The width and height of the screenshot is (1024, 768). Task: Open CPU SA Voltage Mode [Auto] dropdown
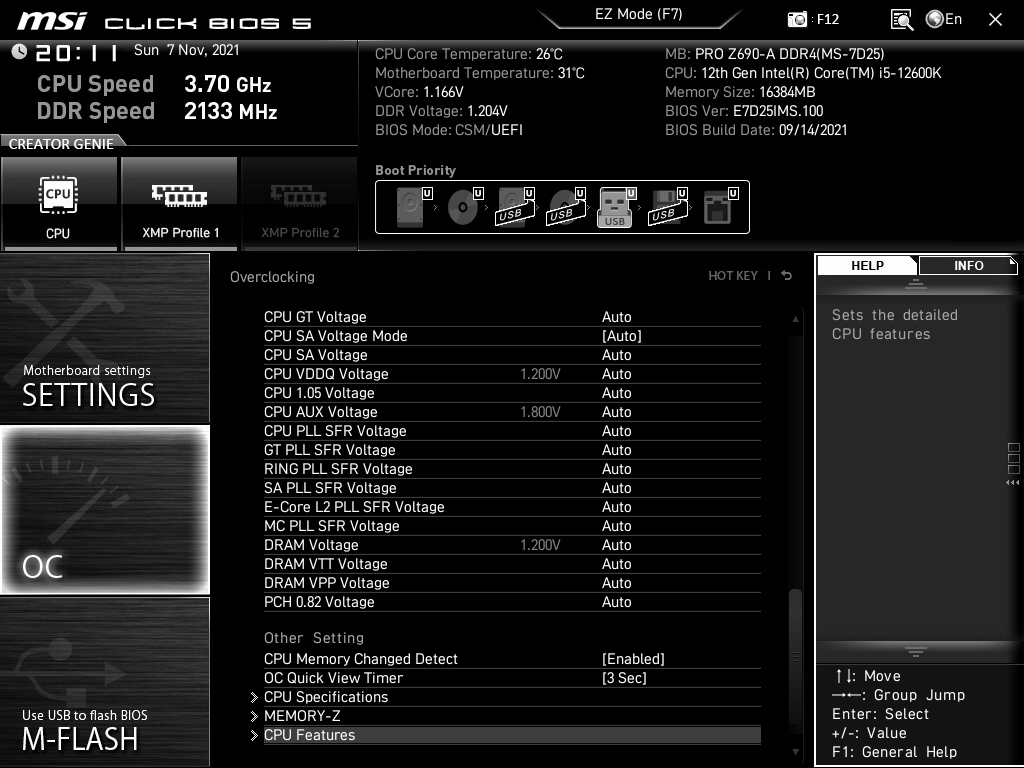pos(622,336)
